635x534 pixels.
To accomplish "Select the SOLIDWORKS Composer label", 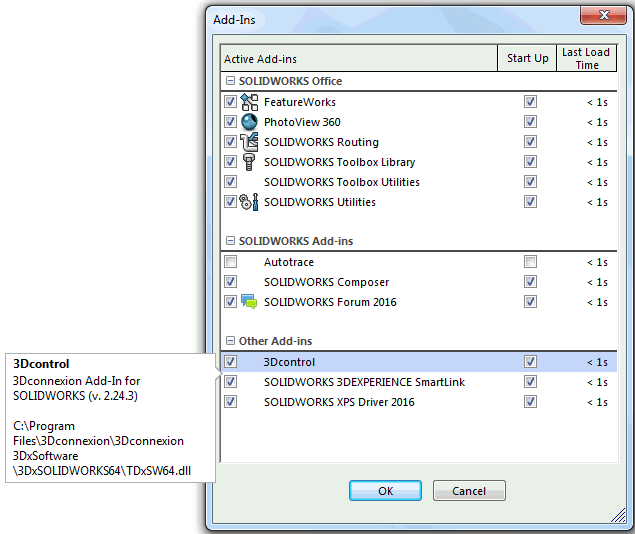I will coord(326,282).
